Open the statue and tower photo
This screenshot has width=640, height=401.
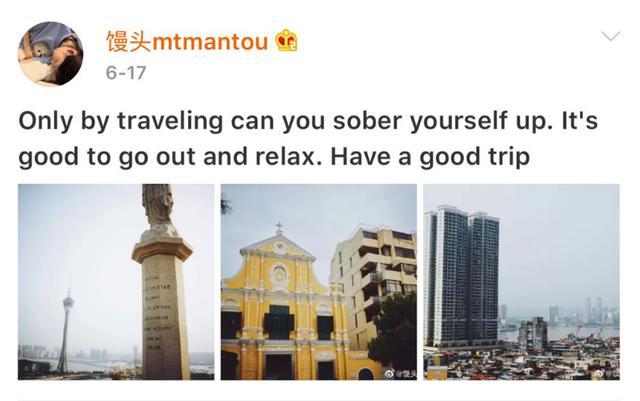click(x=116, y=282)
